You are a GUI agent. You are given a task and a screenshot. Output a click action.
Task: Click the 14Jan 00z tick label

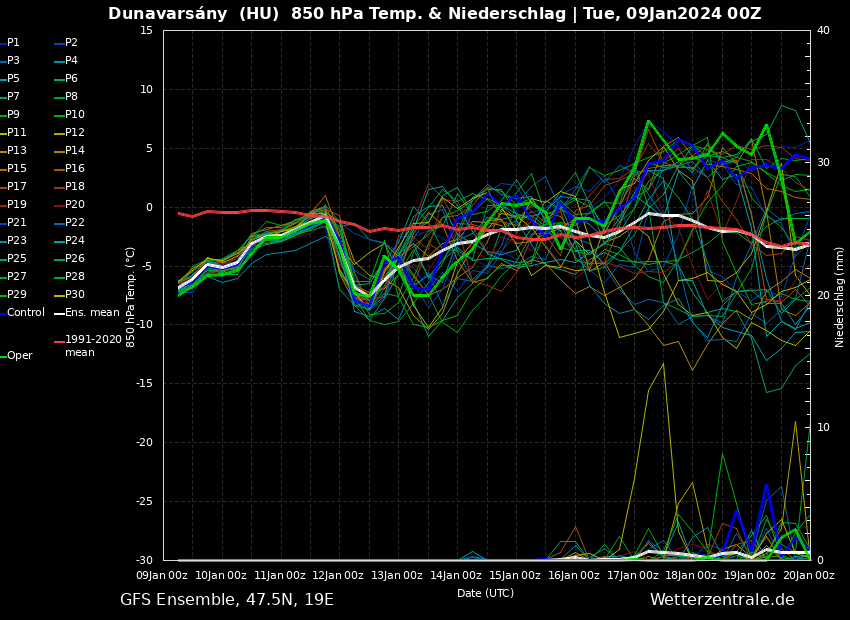456,575
